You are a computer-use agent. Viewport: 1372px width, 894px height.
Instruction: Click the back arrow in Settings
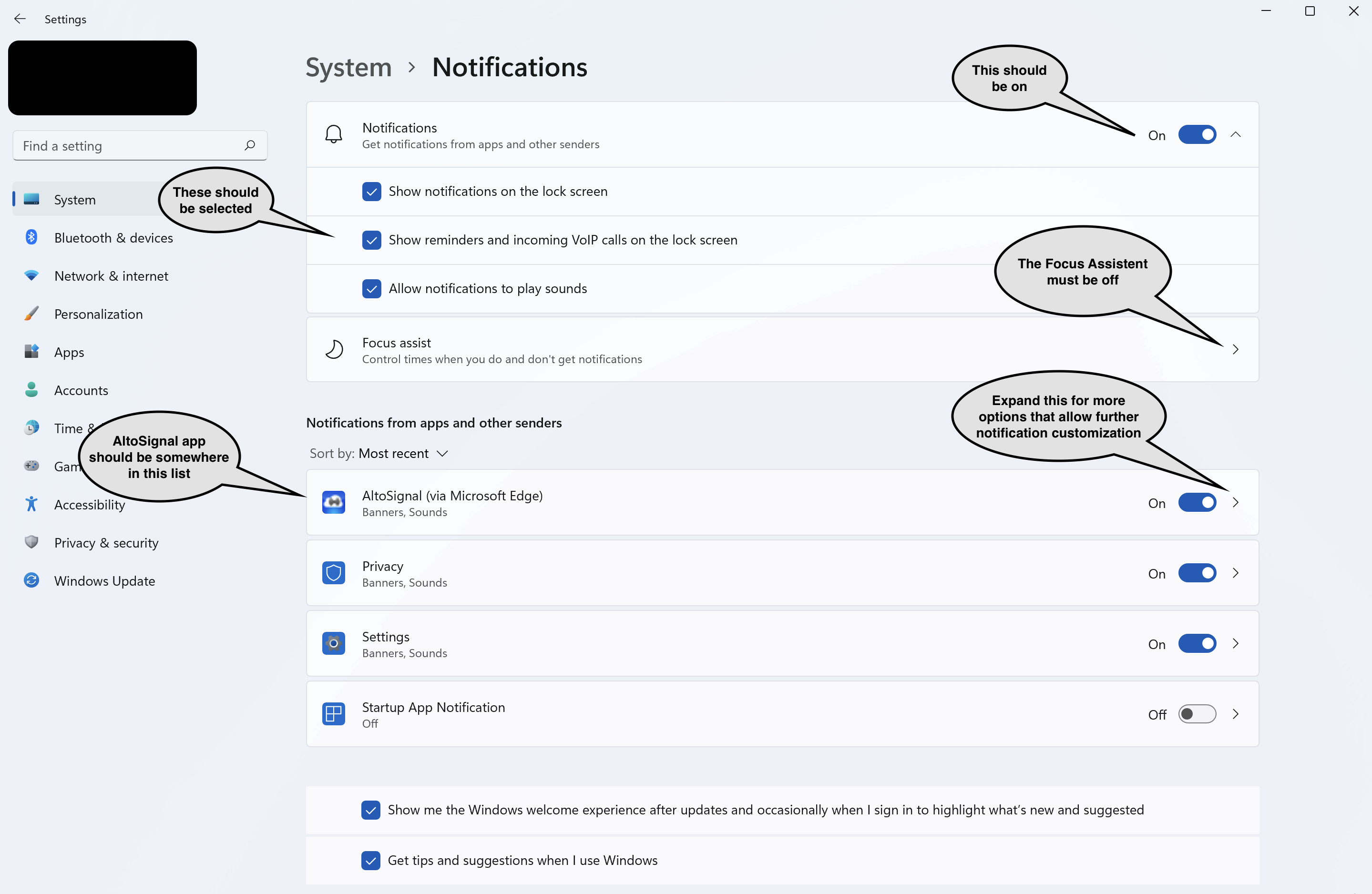point(20,19)
